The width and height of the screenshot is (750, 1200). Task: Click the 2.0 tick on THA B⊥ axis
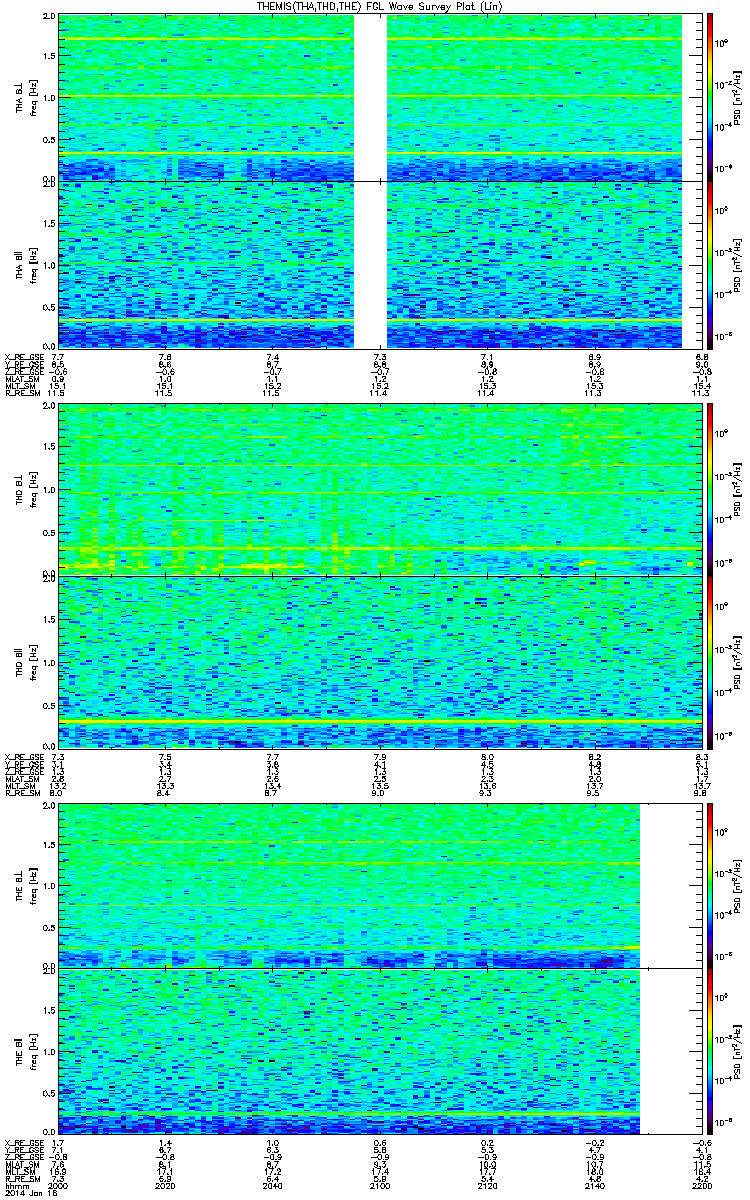(x=49, y=18)
